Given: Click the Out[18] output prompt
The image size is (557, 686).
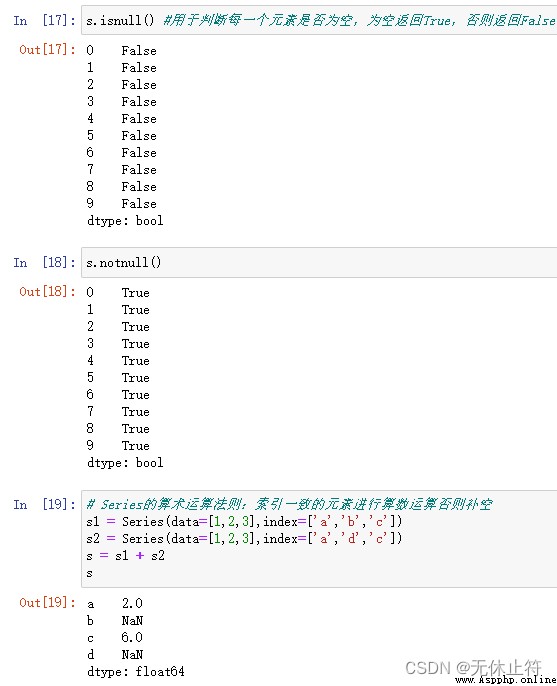Looking at the screenshot, I should point(47,291).
